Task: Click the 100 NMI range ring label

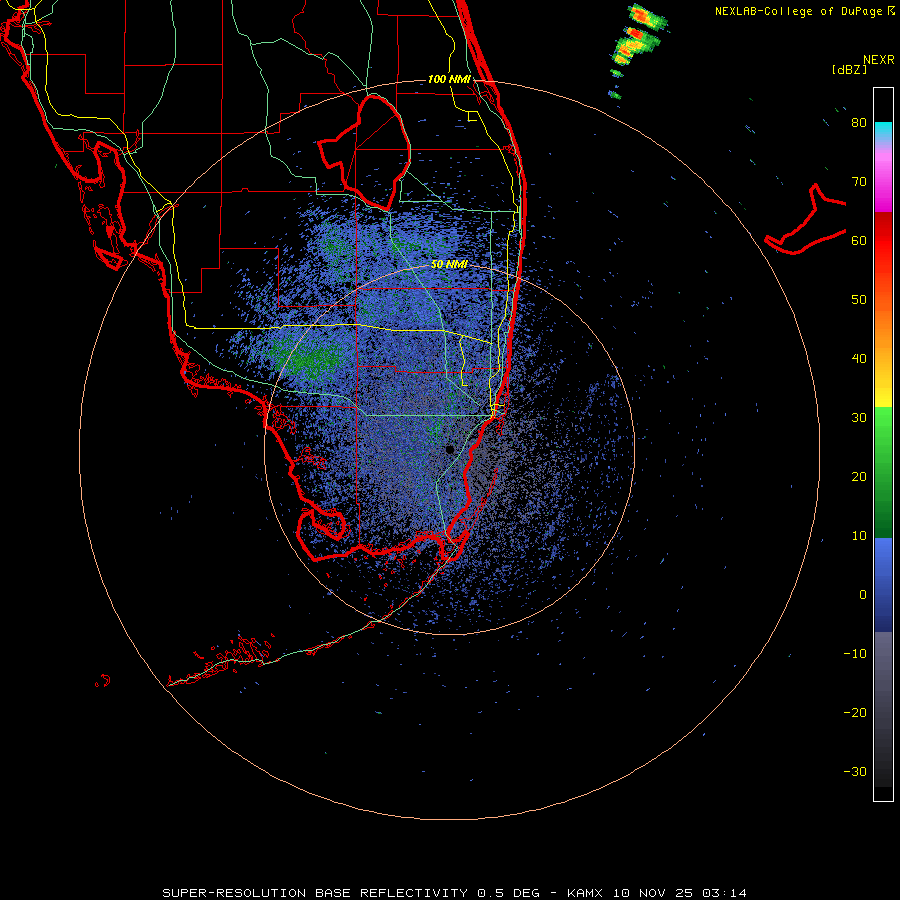Action: pyautogui.click(x=449, y=79)
